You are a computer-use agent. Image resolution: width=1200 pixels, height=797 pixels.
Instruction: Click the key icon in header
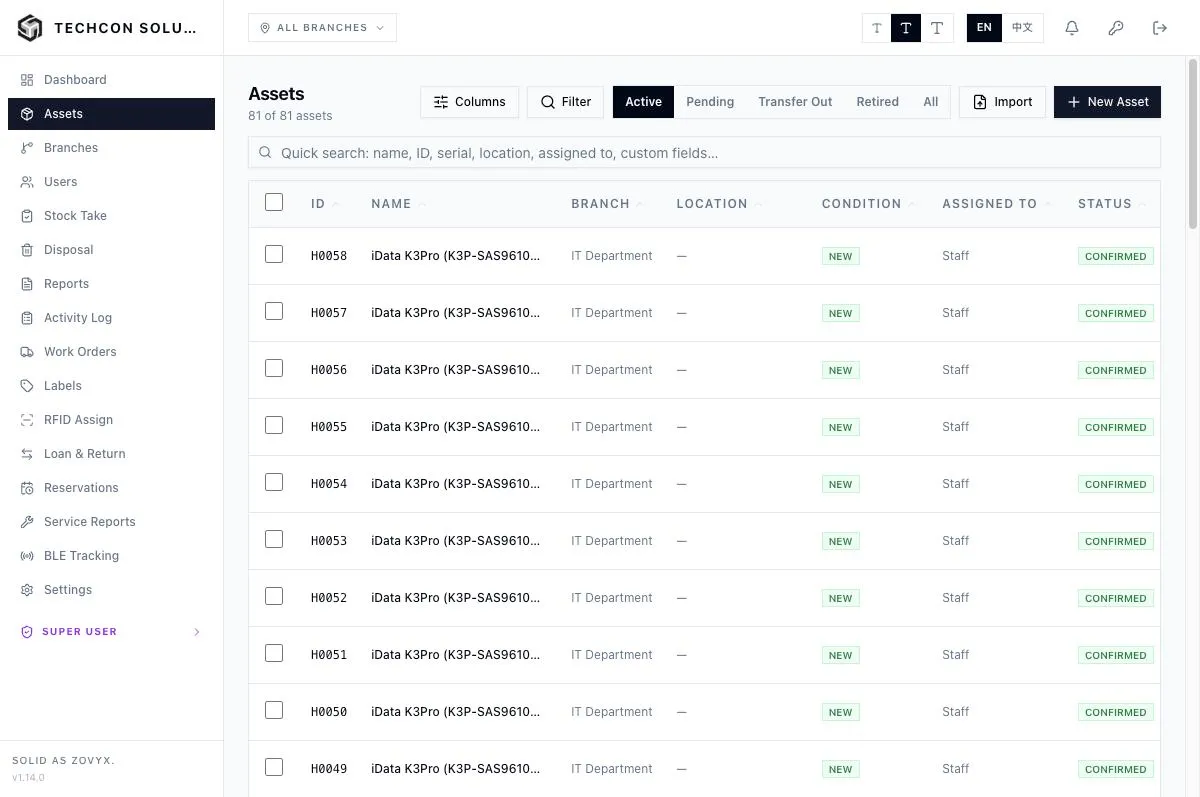(1116, 28)
